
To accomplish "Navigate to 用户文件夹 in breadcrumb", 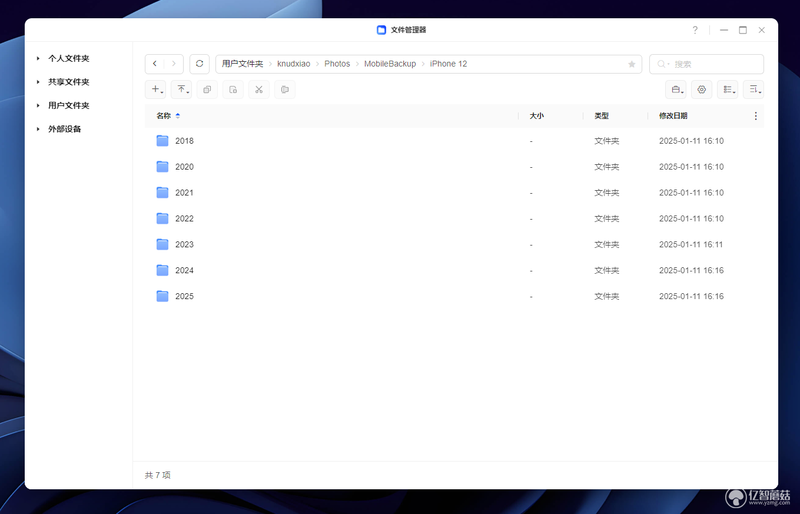I will coord(242,64).
